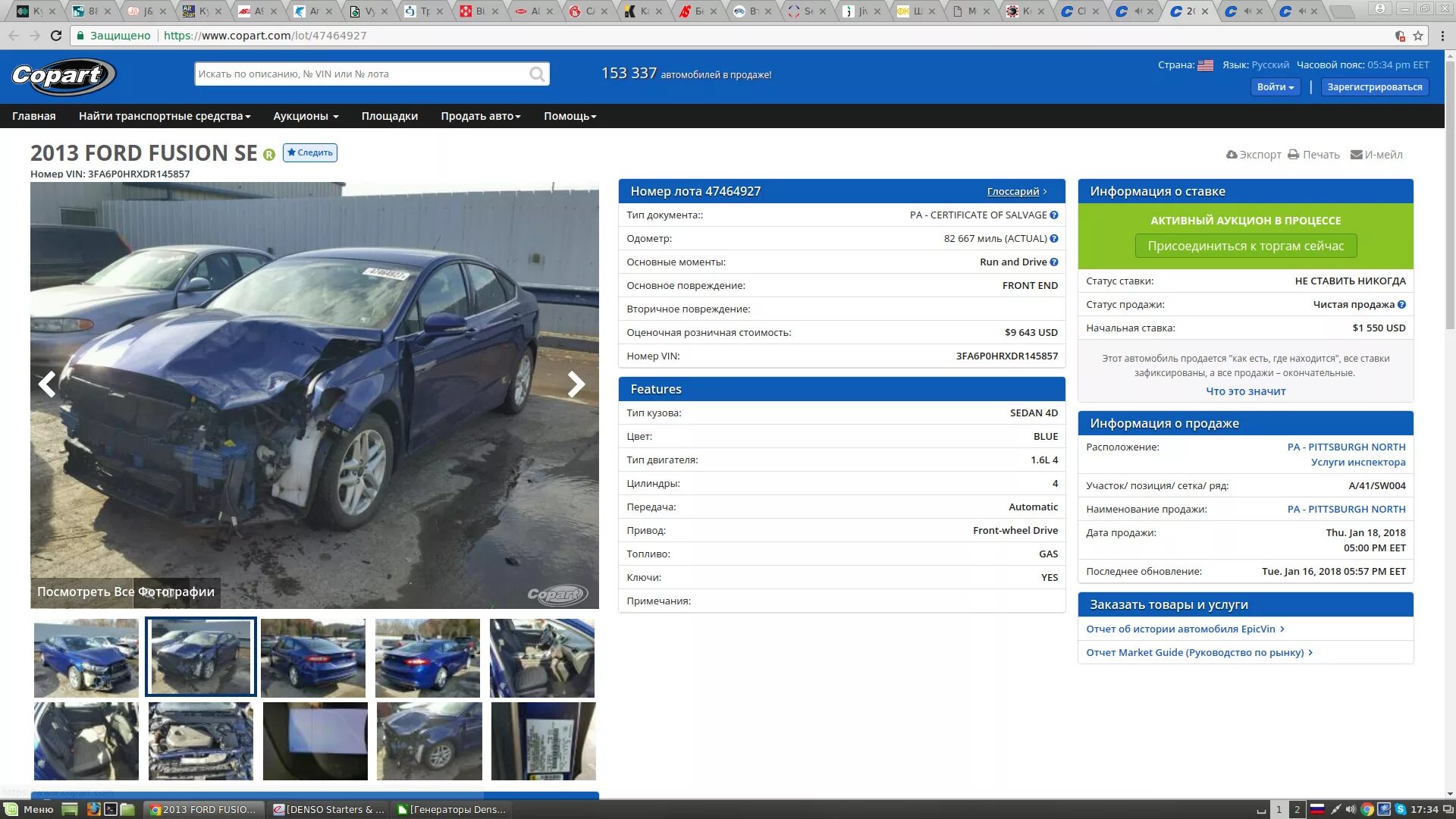
Task: Click the Наименование продажи PITTSBURGH NORTH link
Action: 1346,510
